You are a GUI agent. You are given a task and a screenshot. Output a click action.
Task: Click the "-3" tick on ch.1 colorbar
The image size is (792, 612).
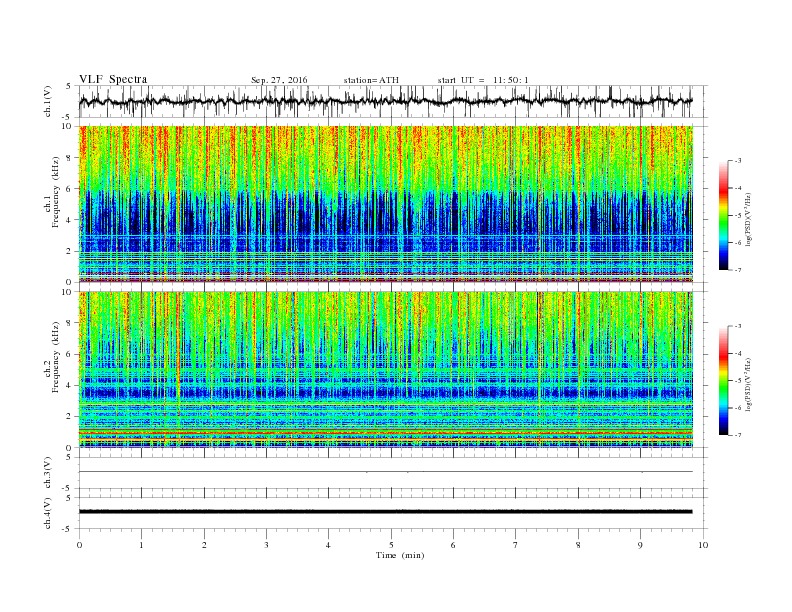click(x=738, y=161)
